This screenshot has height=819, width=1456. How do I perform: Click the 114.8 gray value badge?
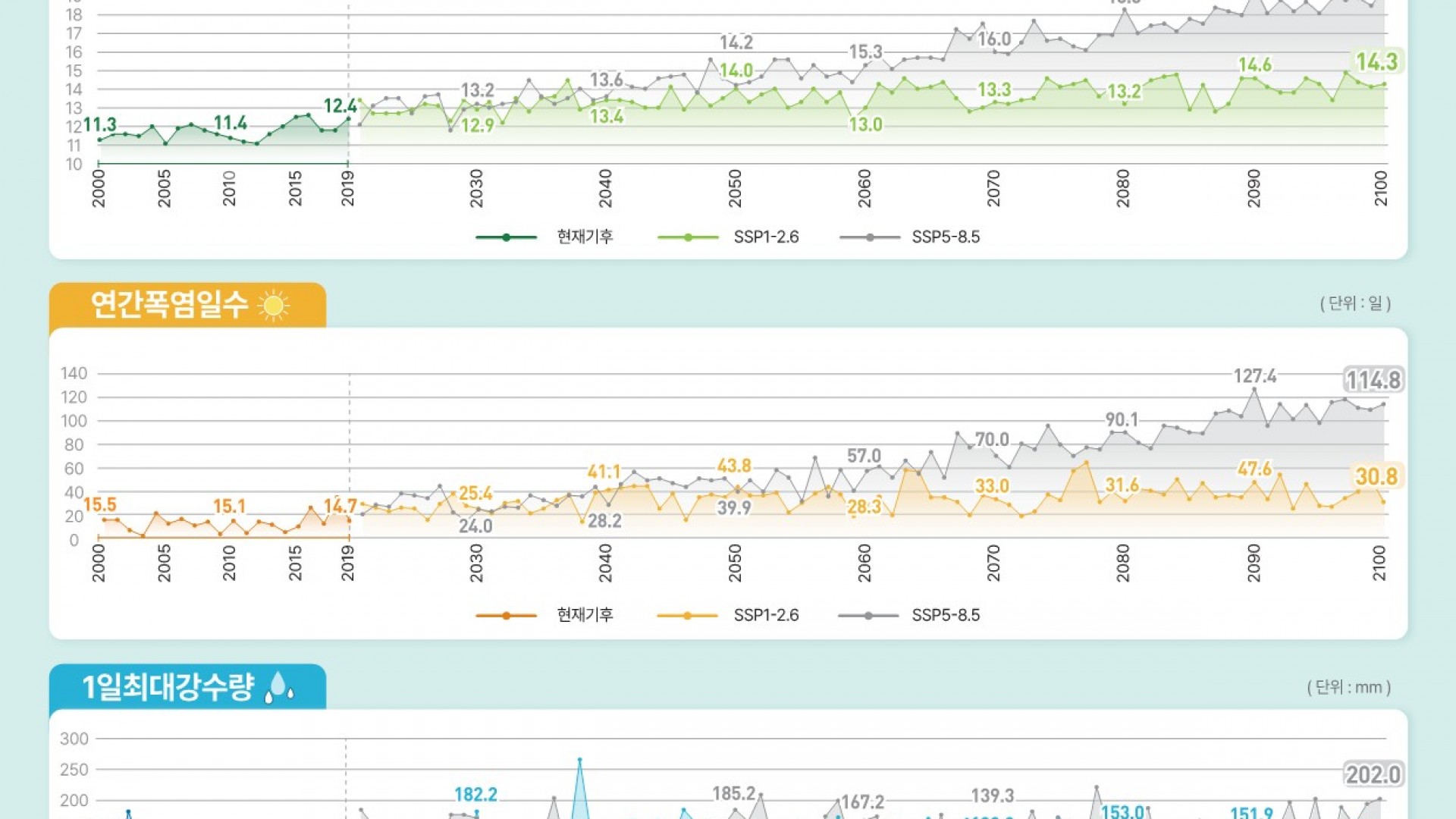click(1373, 380)
